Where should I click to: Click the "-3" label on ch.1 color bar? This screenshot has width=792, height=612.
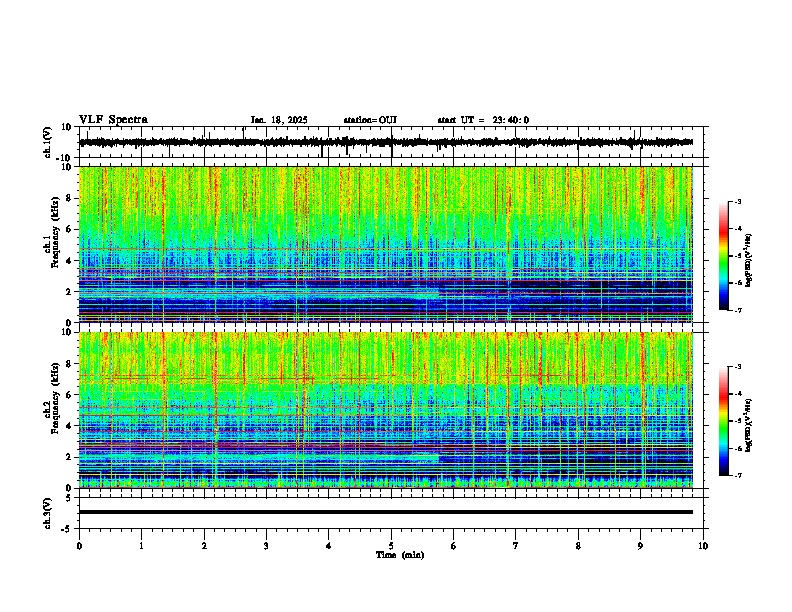click(737, 201)
